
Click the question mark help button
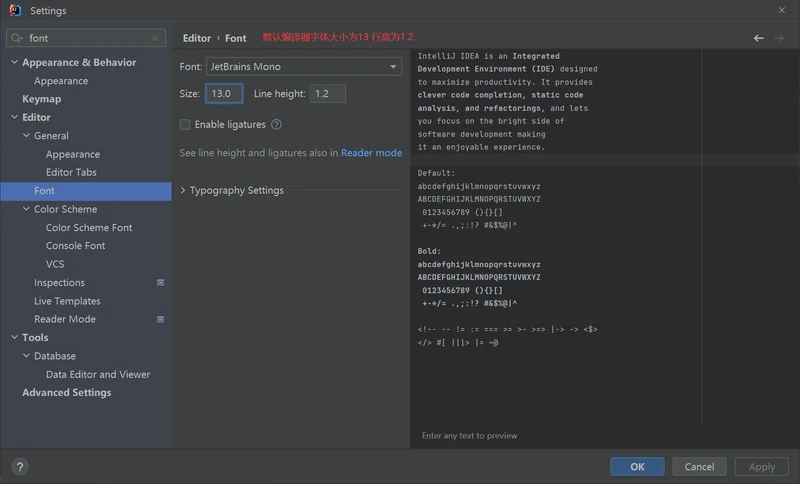click(x=19, y=466)
